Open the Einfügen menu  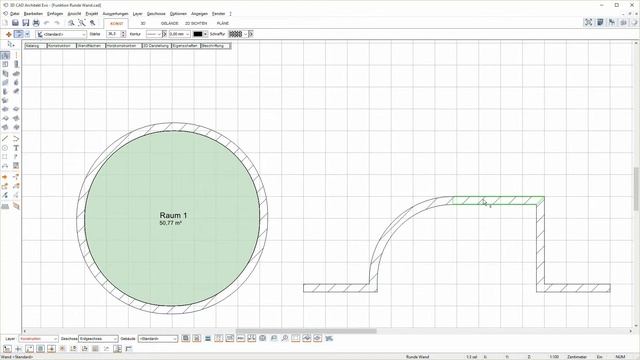coord(55,14)
